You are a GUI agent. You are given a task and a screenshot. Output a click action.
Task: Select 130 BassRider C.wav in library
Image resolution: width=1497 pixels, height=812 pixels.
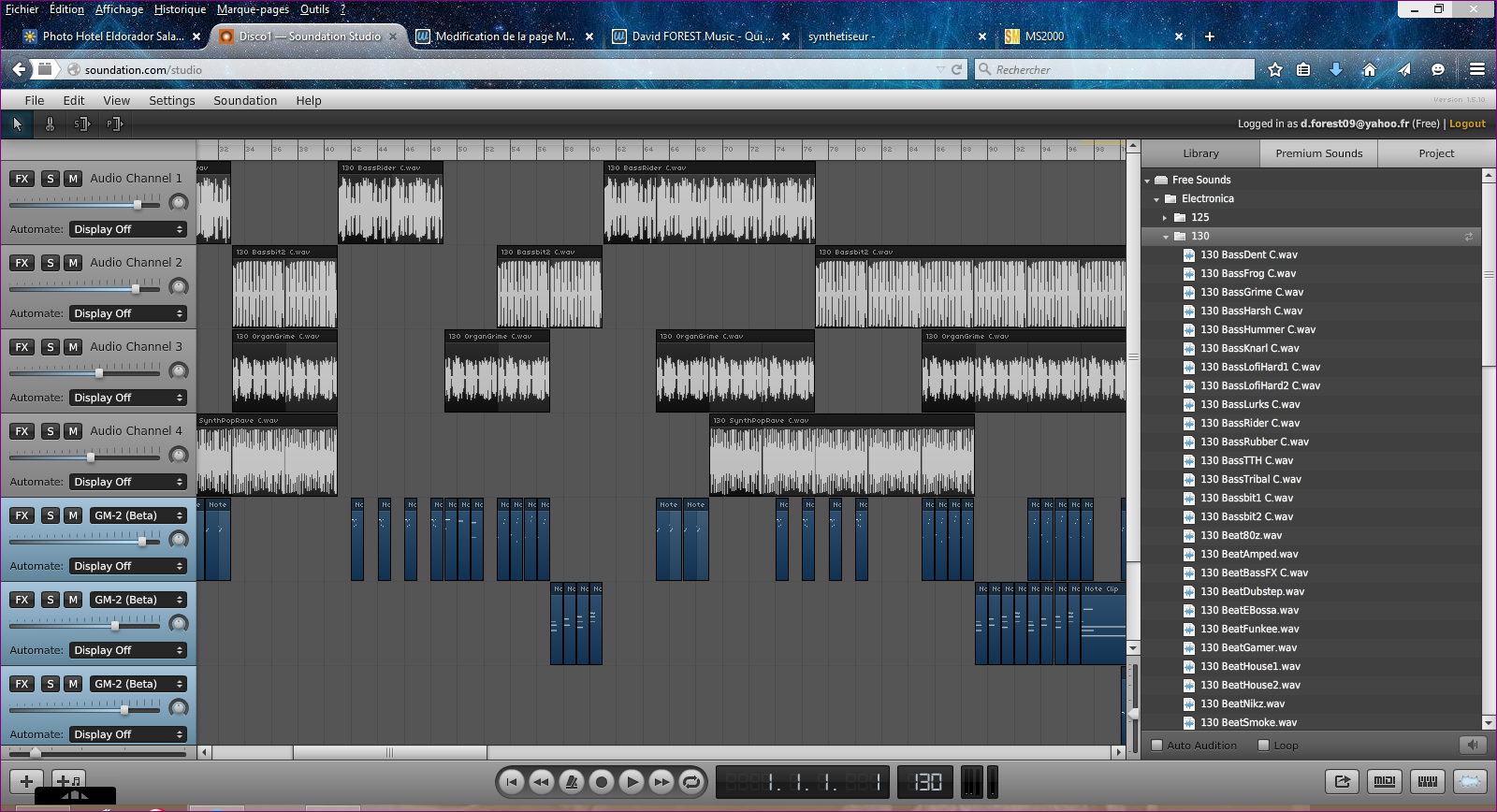coord(1250,423)
